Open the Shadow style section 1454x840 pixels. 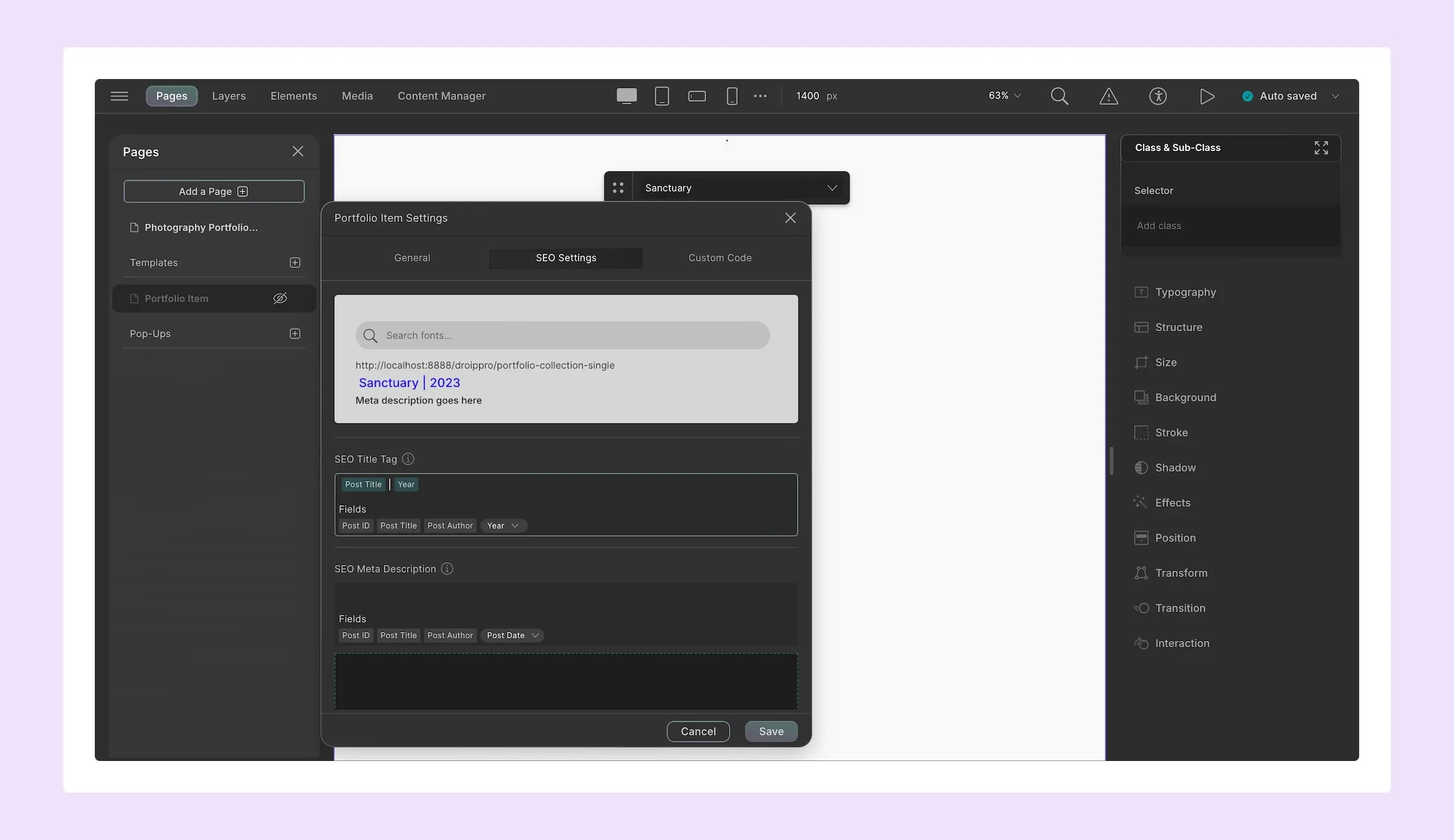click(x=1165, y=468)
